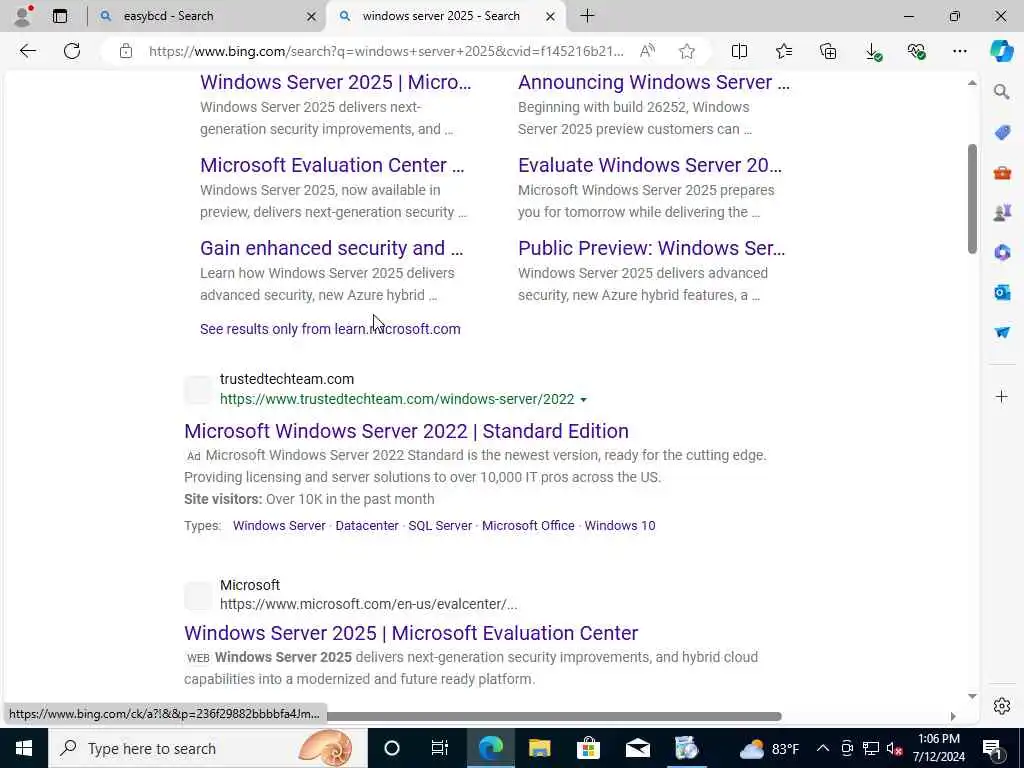This screenshot has width=1024, height=768.
Task: Open Microsoft Evaluation Center link
Action: pyautogui.click(x=332, y=165)
